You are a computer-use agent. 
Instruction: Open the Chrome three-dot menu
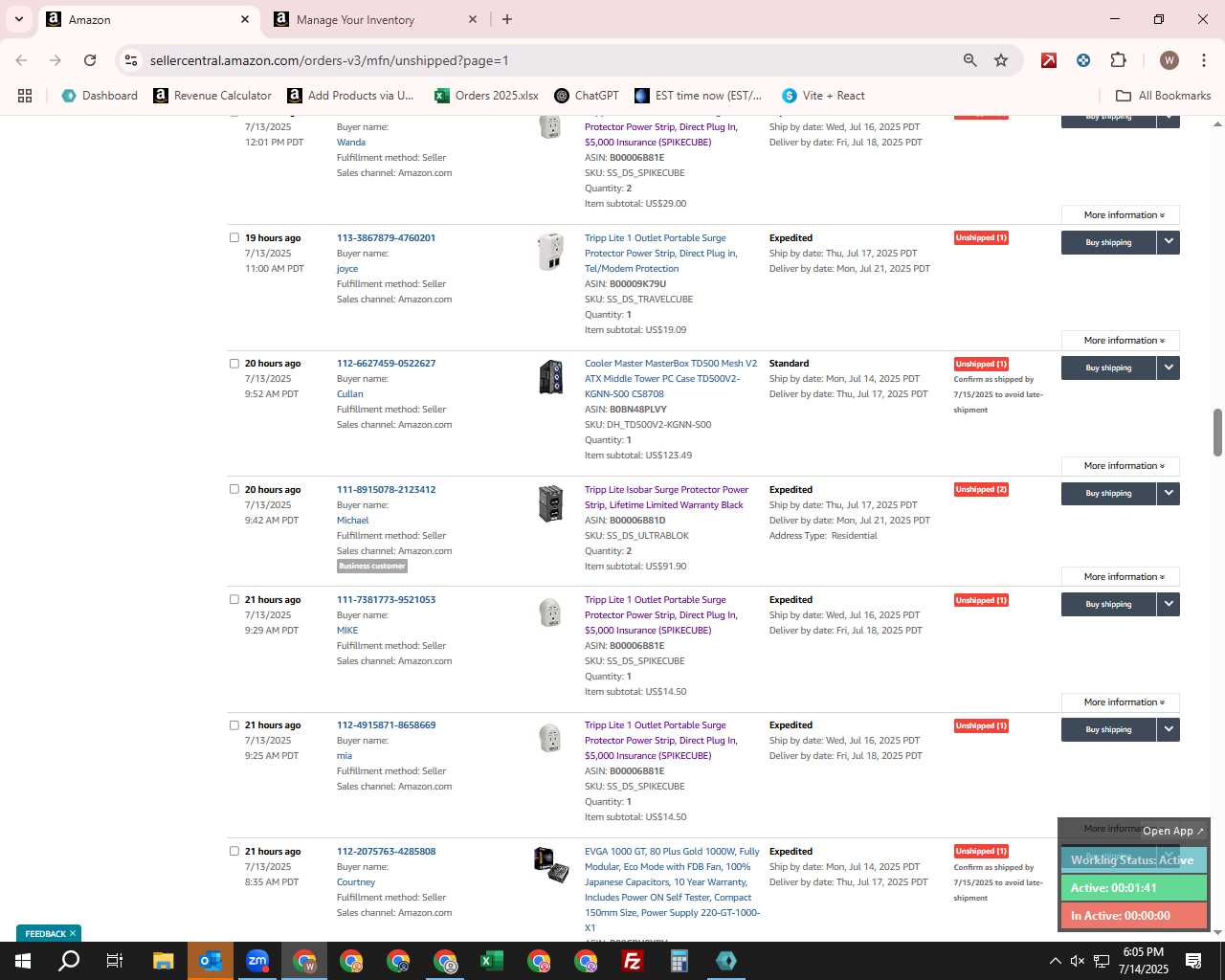click(x=1203, y=60)
